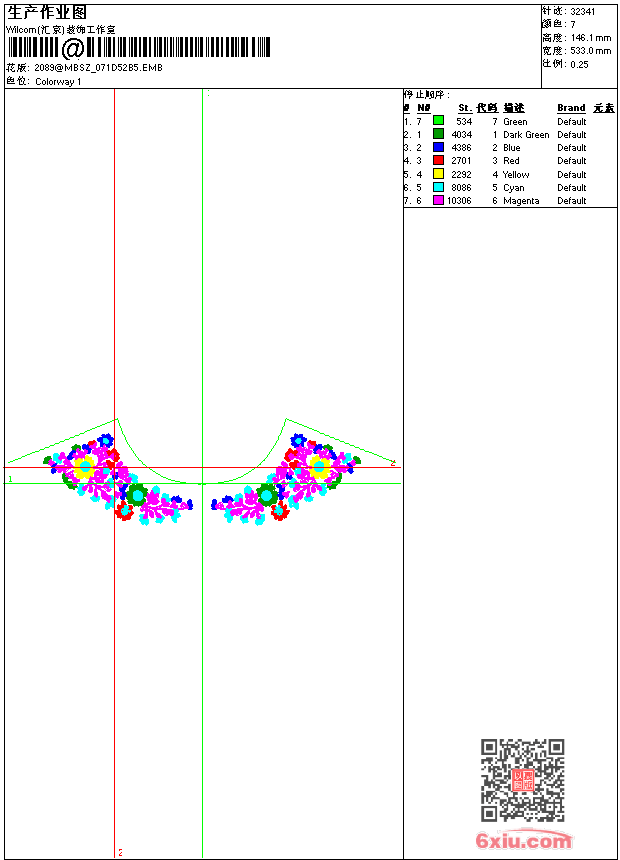This screenshot has width=620, height=860.
Task: Click the barcode at top
Action: pos(139,48)
